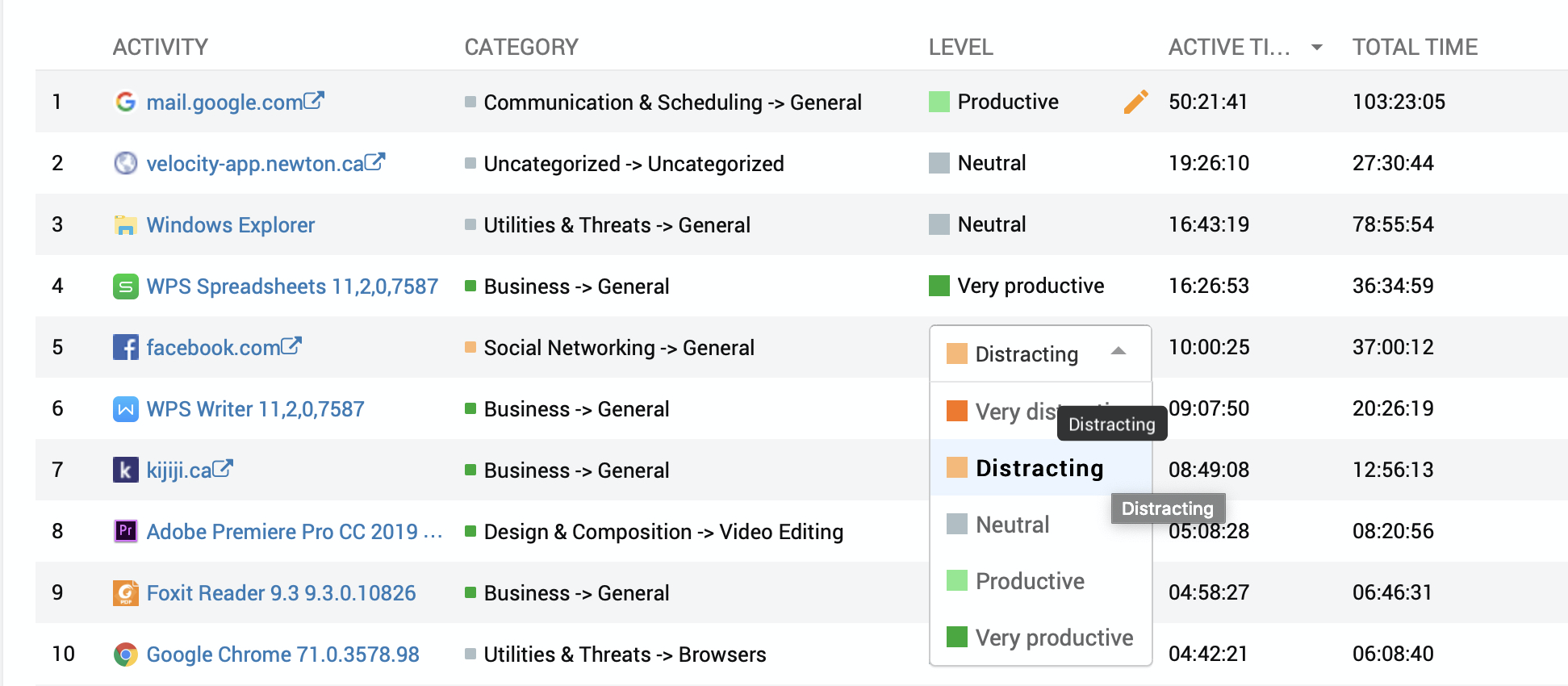Viewport: 1568px width, 686px height.
Task: Click the Facebook logo icon
Action: tap(125, 348)
